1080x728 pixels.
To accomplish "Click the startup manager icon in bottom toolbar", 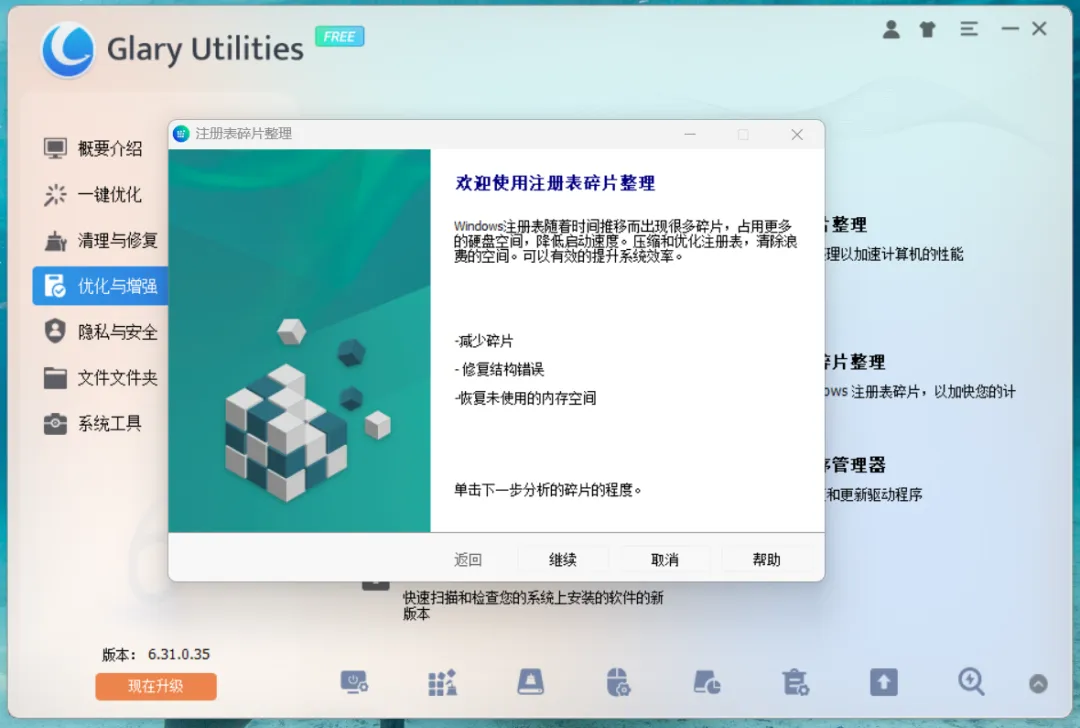I will [354, 683].
